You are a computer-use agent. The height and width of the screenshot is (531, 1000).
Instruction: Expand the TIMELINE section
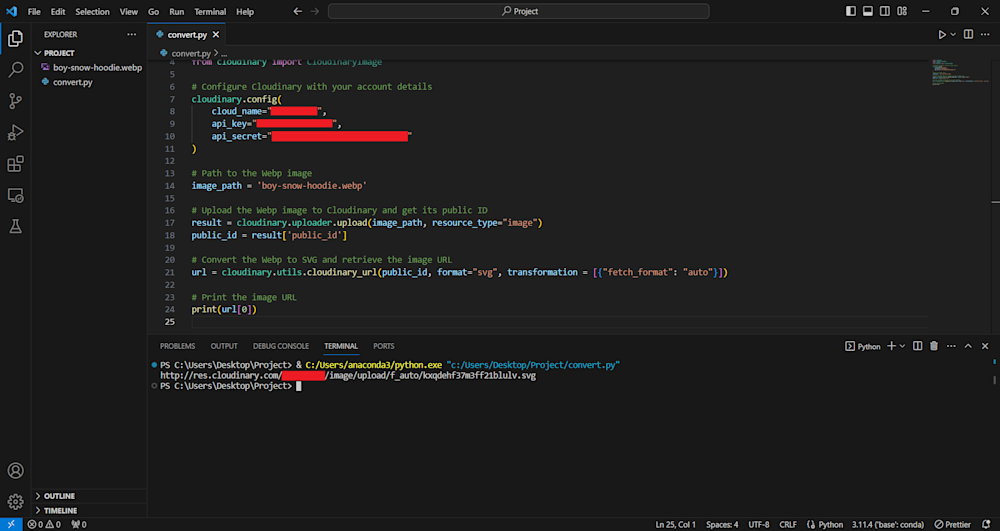tap(60, 510)
